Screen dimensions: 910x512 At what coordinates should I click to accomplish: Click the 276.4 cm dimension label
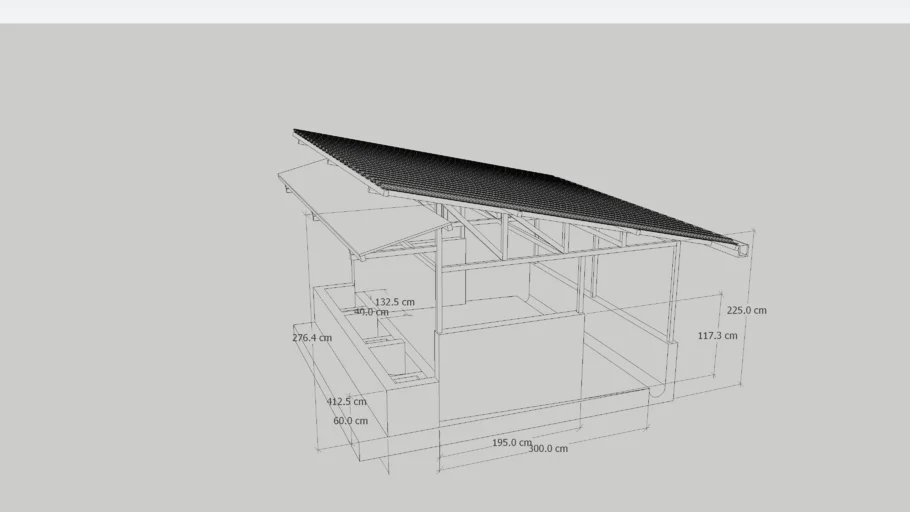(312, 338)
